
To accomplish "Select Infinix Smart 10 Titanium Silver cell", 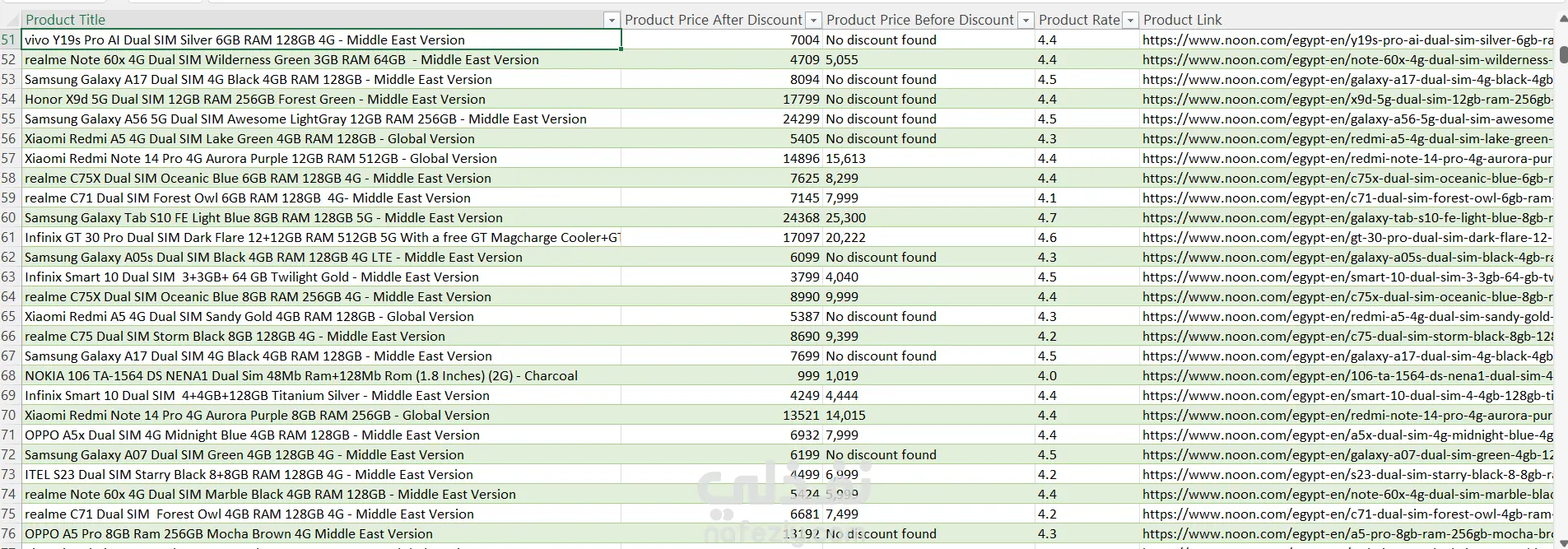I will click(321, 395).
